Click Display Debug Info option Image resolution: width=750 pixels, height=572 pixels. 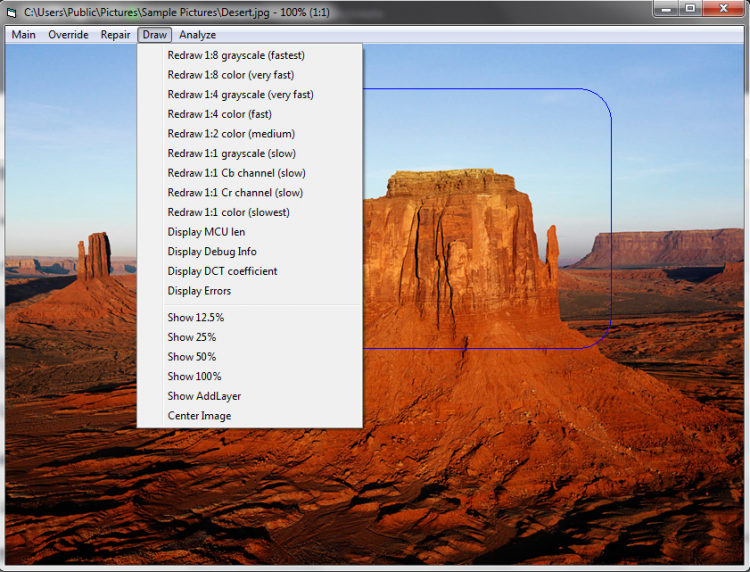tap(249, 252)
